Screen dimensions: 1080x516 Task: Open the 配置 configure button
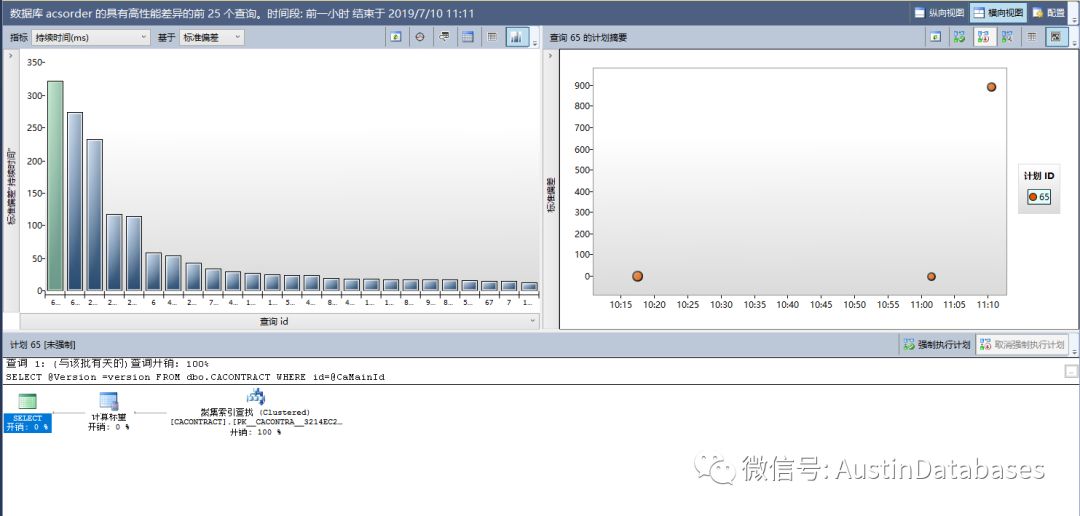(1048, 12)
